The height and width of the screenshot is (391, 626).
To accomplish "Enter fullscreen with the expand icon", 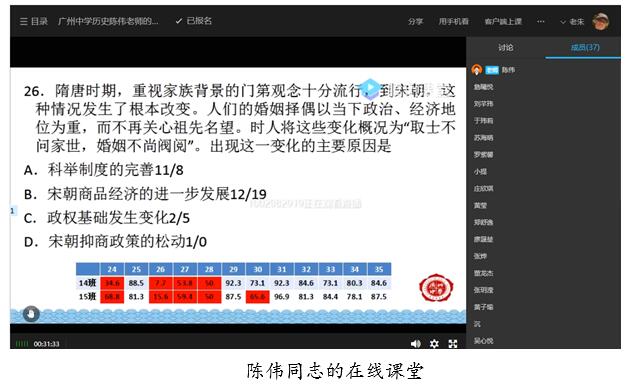I will [453, 343].
